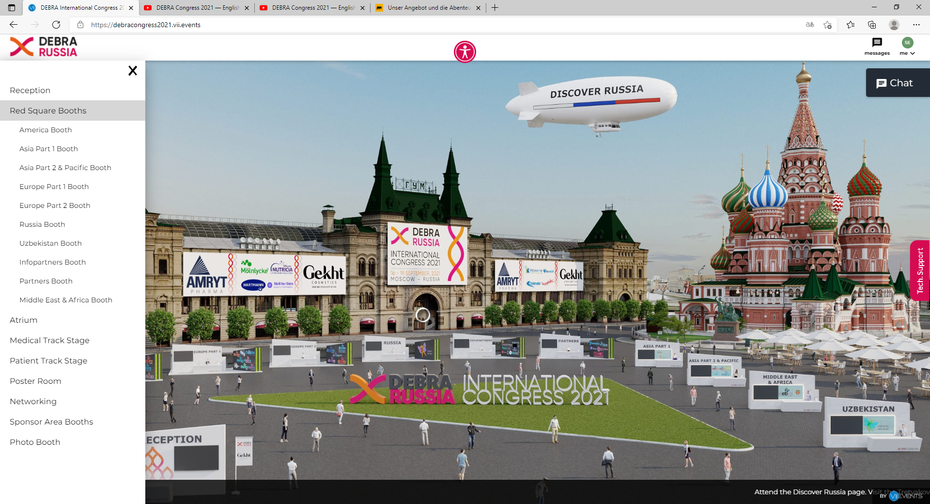Open Asia Part 2 & Pacific Booth

65,168
